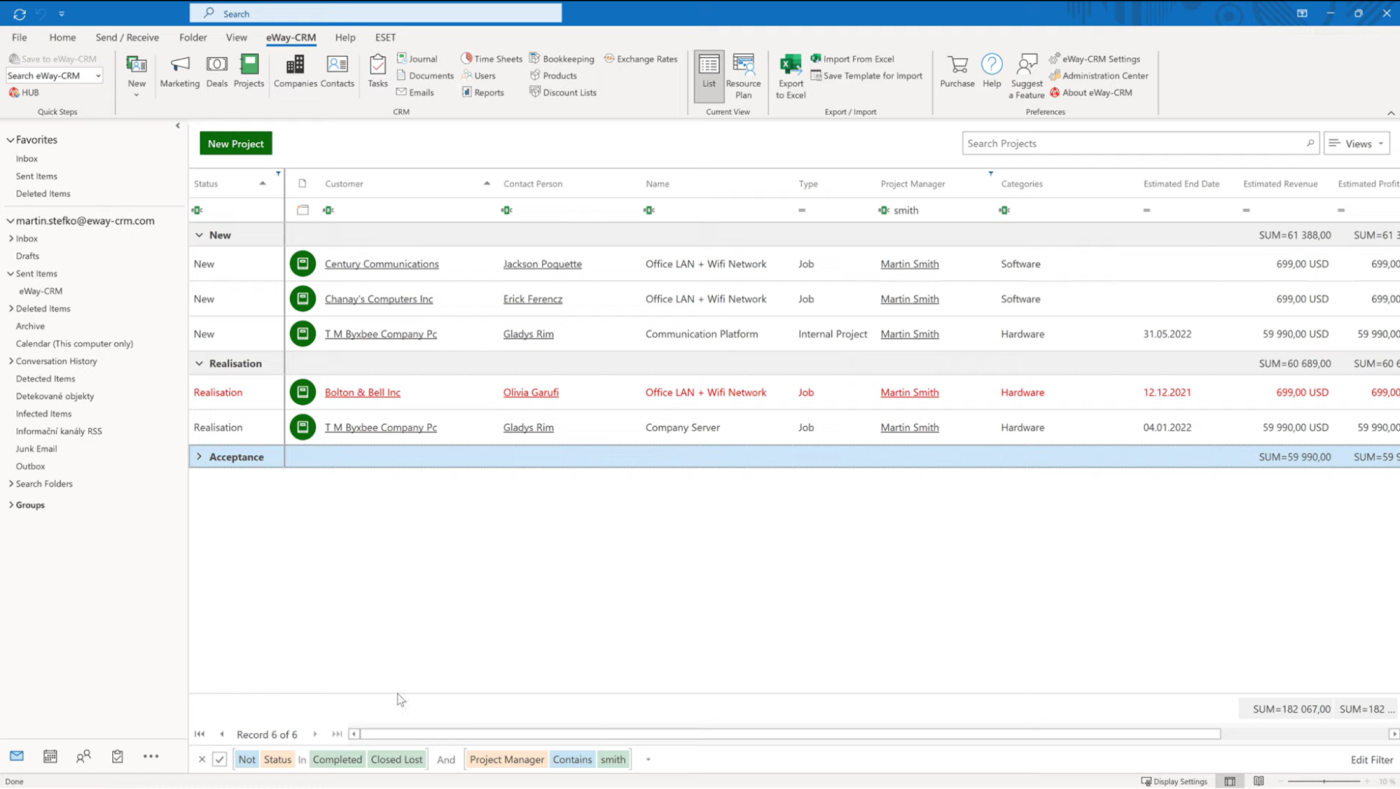Viewport: 1400px width, 789px height.
Task: Switch to List view
Action: [709, 76]
